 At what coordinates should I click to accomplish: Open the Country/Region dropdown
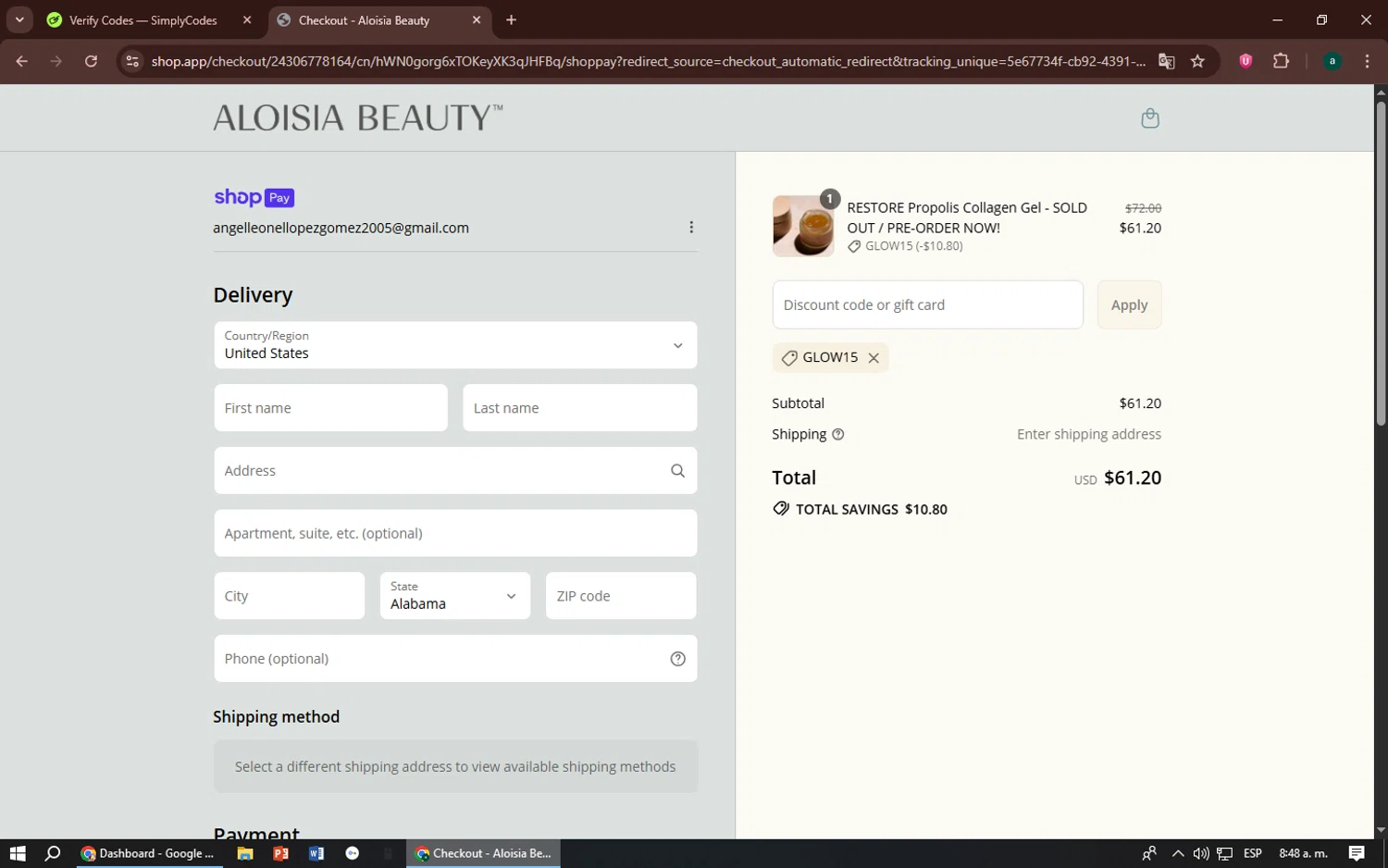coord(455,345)
